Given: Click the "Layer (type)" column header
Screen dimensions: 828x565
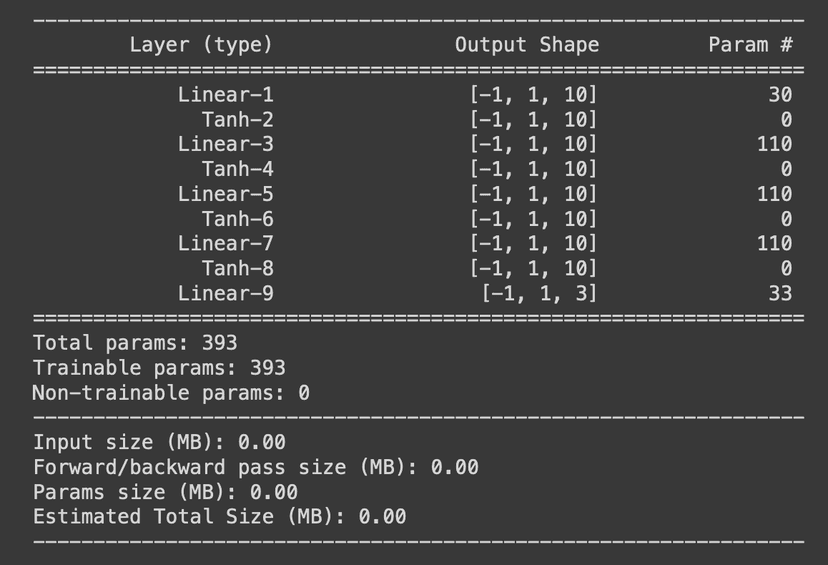Looking at the screenshot, I should click(200, 45).
